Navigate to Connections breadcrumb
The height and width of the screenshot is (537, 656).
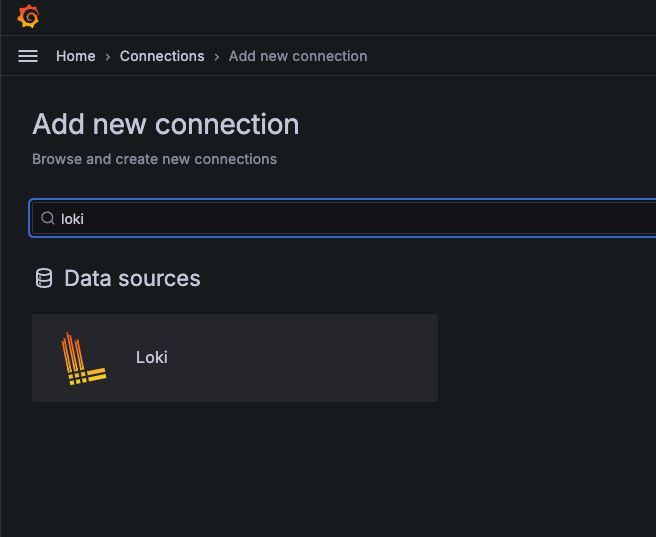162,56
